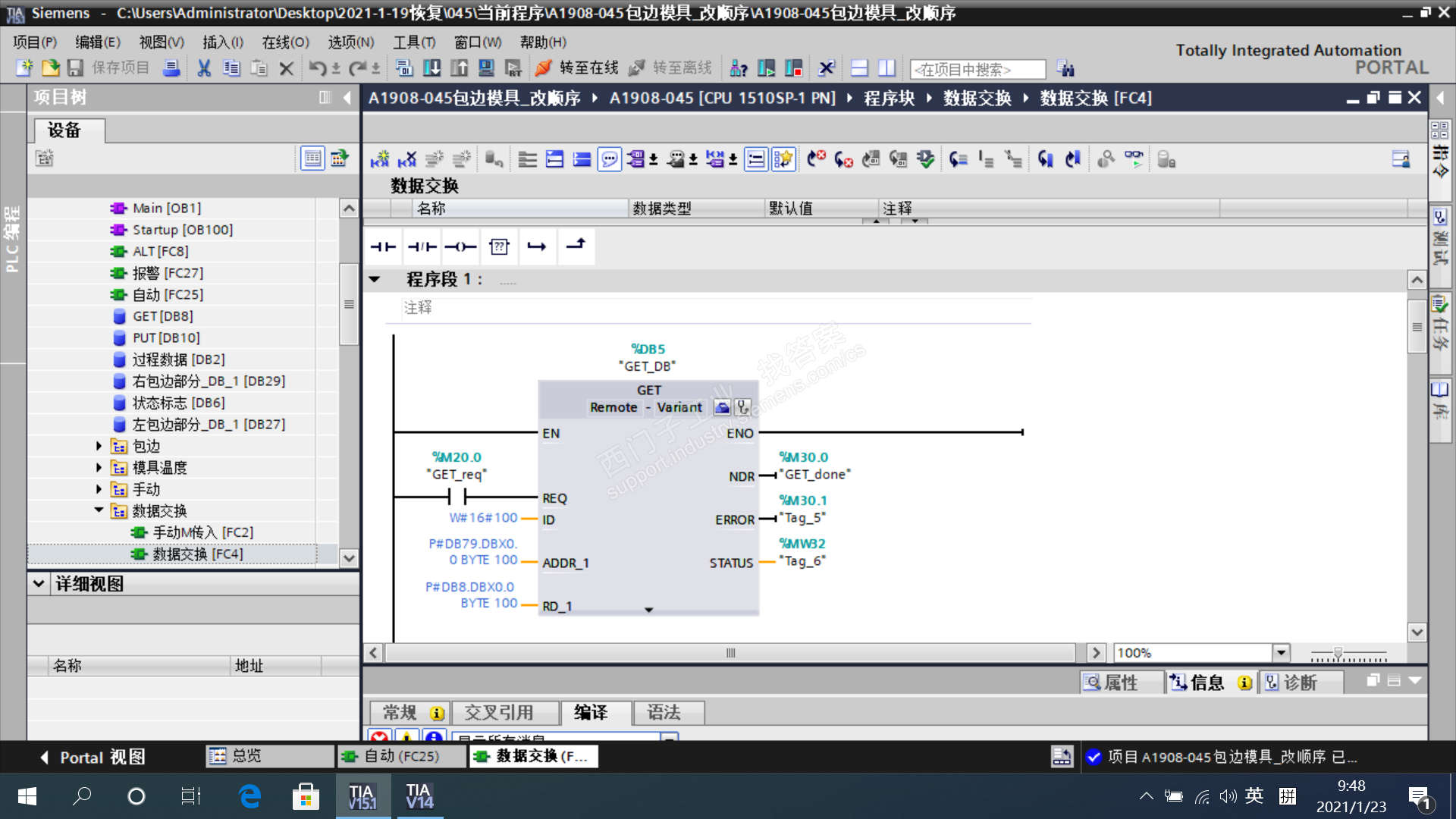Toggle the network comments speech-bubble button
The height and width of the screenshot is (819, 1456).
point(609,159)
